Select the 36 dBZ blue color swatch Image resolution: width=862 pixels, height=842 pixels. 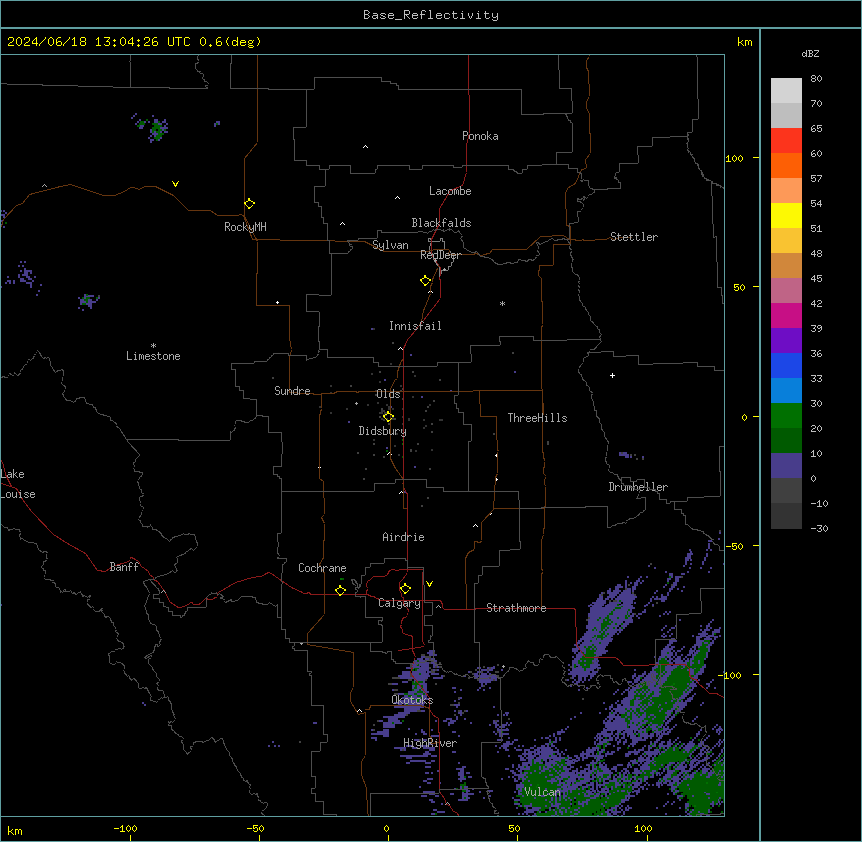pos(786,365)
